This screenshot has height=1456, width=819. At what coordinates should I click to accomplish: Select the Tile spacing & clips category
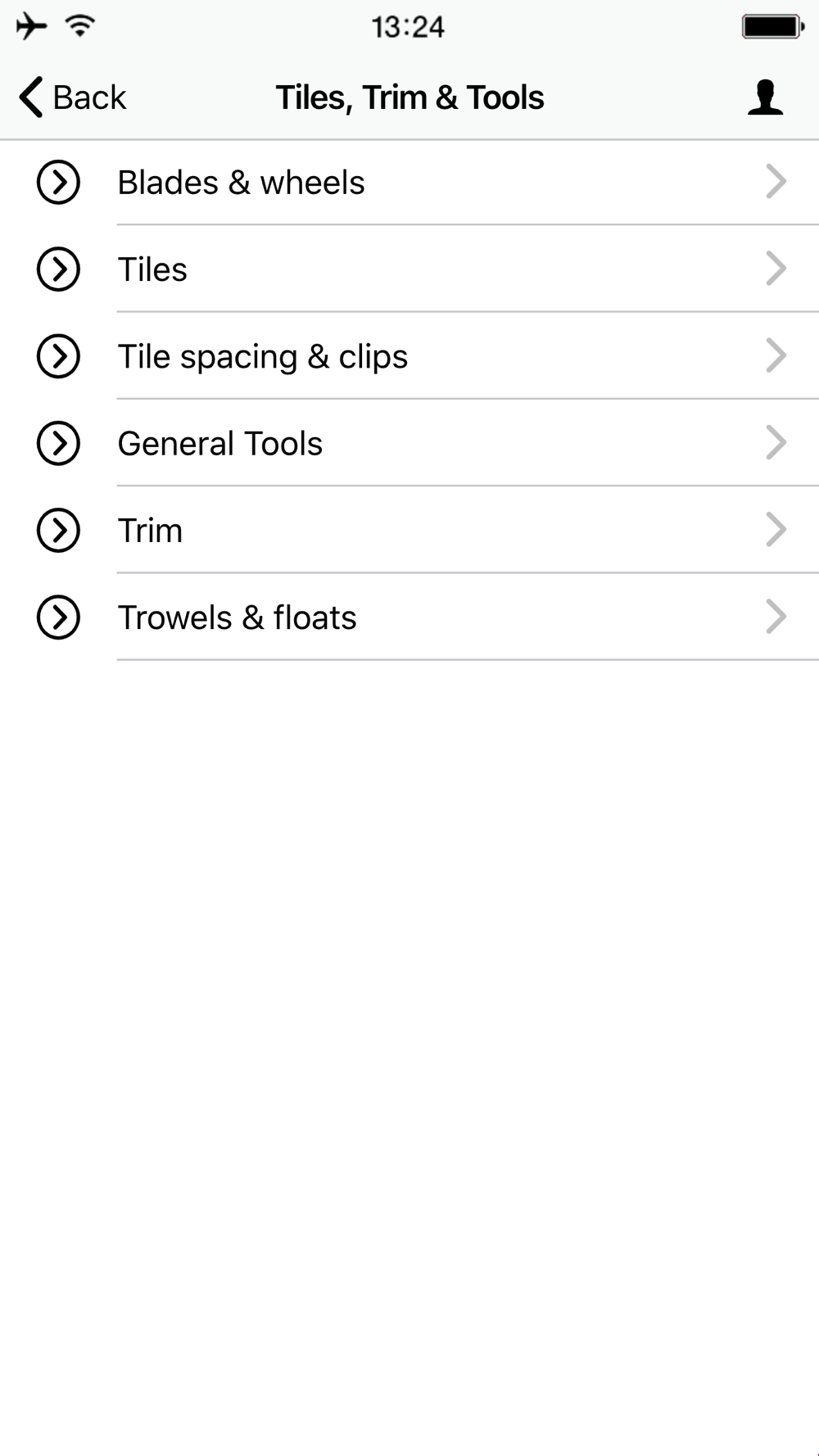tap(409, 356)
